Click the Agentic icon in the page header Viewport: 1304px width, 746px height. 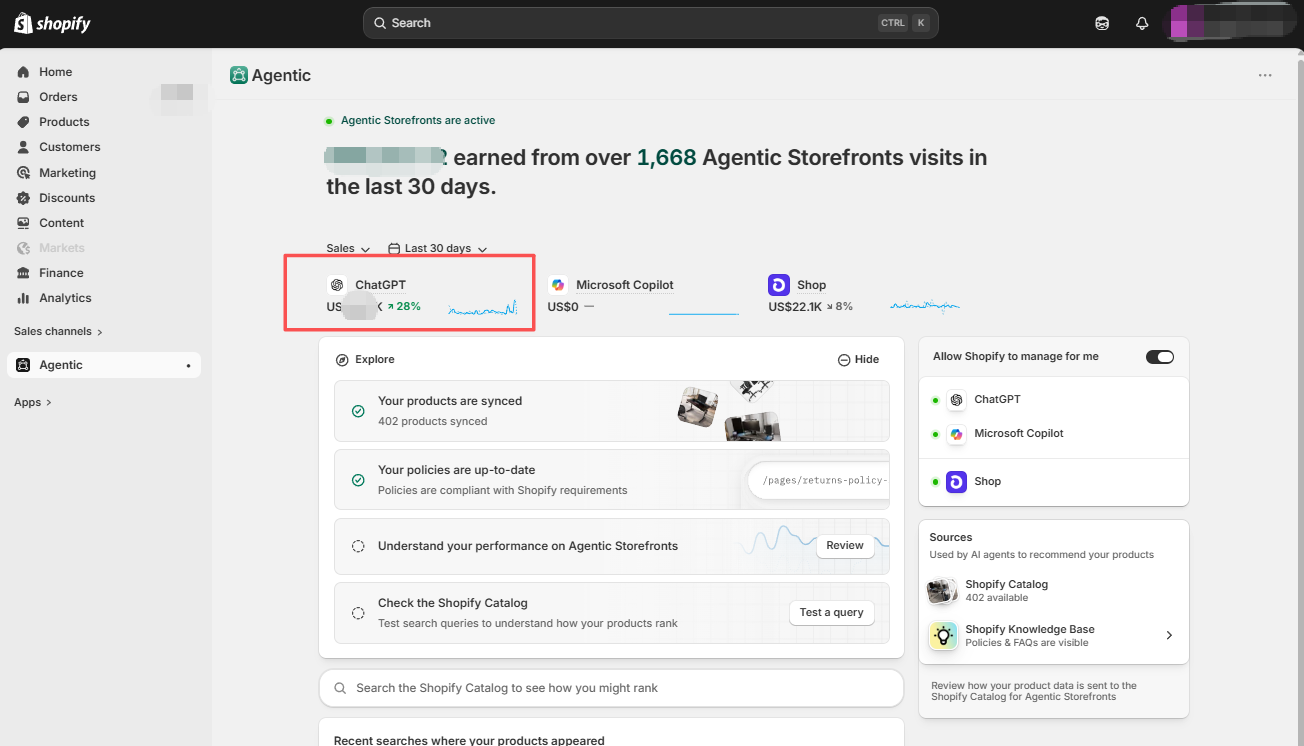(x=238, y=75)
